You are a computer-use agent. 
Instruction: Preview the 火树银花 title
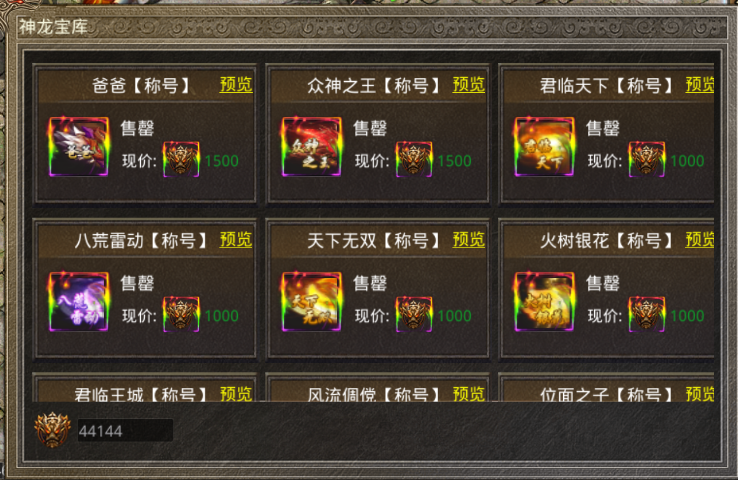pyautogui.click(x=699, y=240)
